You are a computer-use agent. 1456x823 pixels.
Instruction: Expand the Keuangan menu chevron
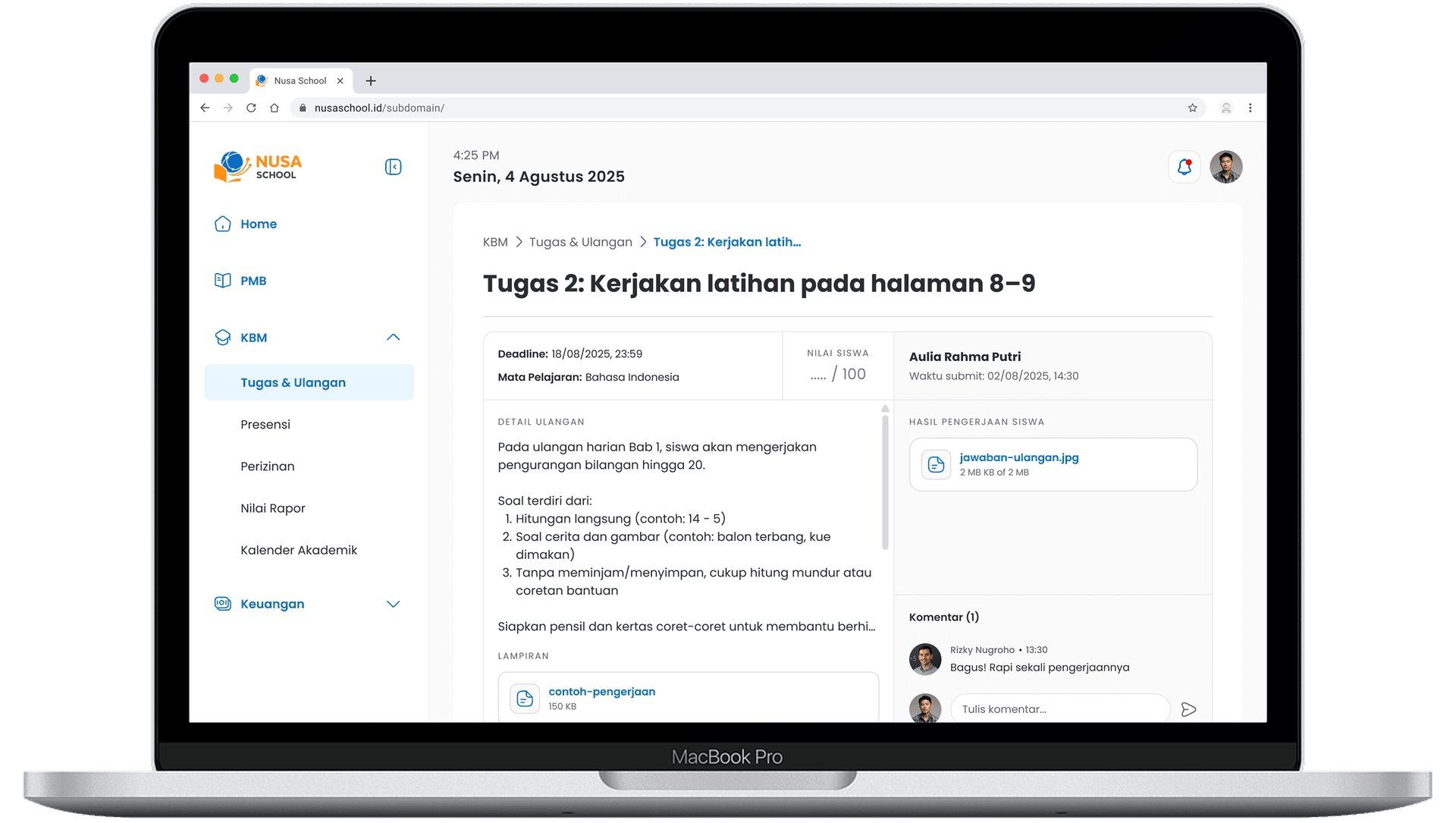click(x=393, y=605)
